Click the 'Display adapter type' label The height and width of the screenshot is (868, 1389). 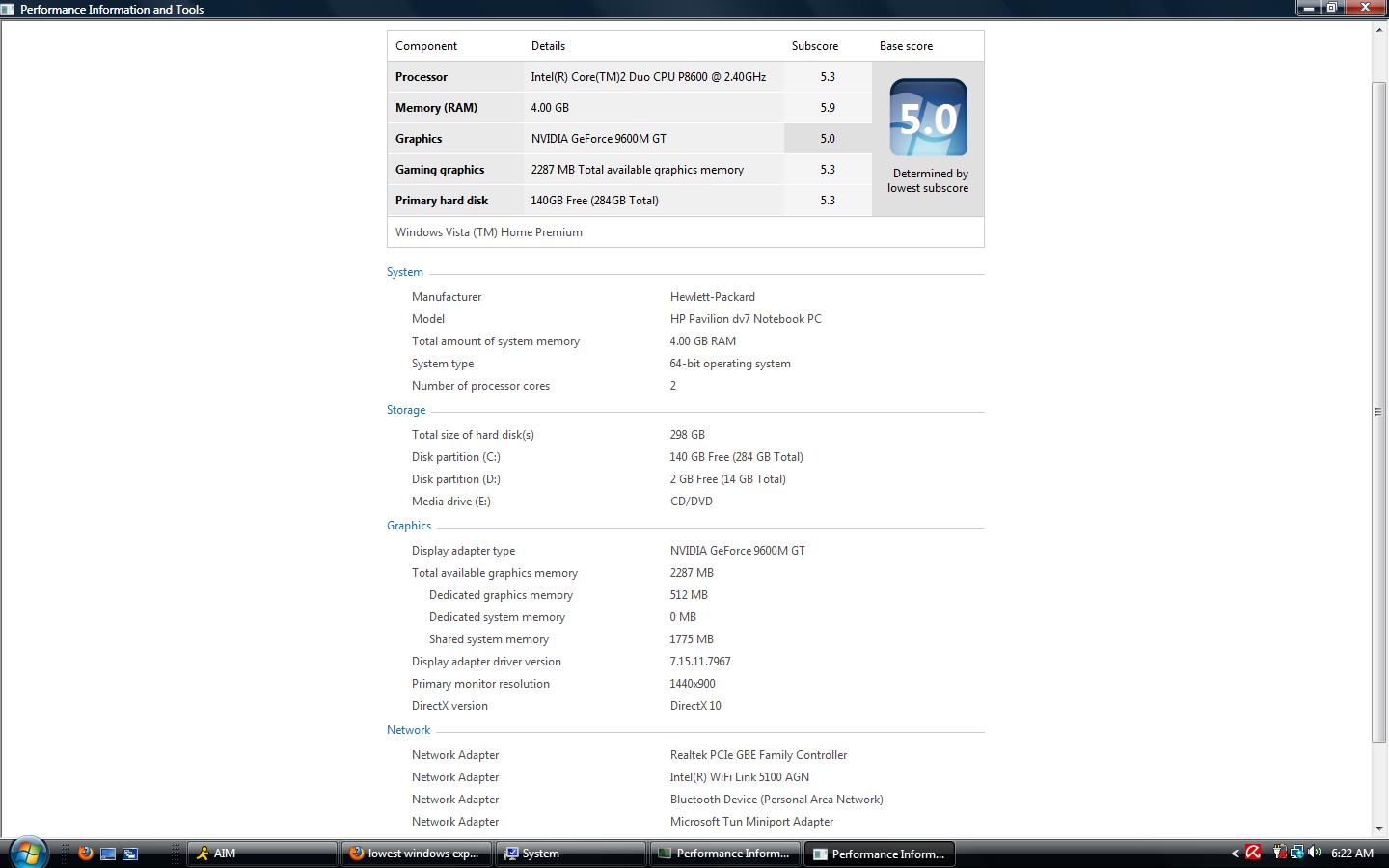[463, 551]
